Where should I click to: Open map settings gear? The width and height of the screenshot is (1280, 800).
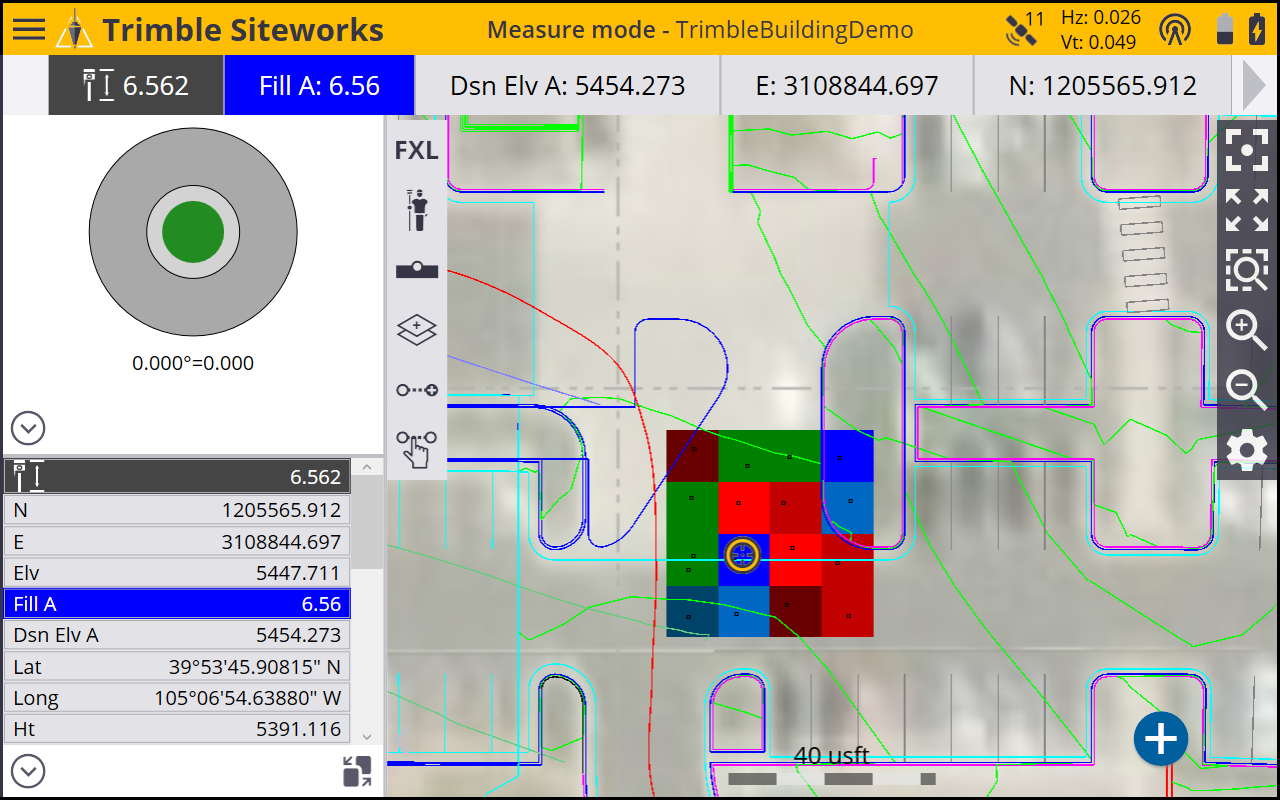click(1247, 450)
